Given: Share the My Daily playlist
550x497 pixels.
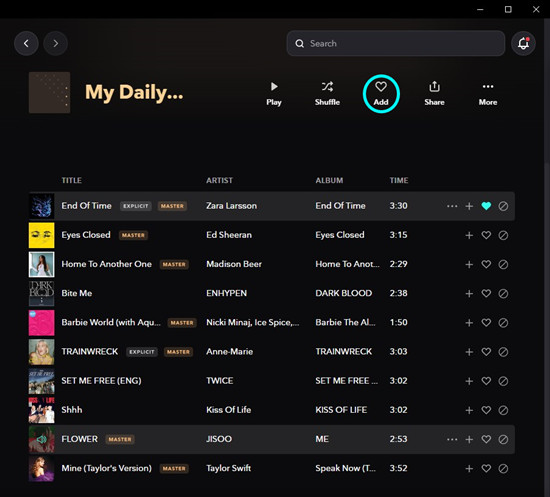Looking at the screenshot, I should click(434, 94).
